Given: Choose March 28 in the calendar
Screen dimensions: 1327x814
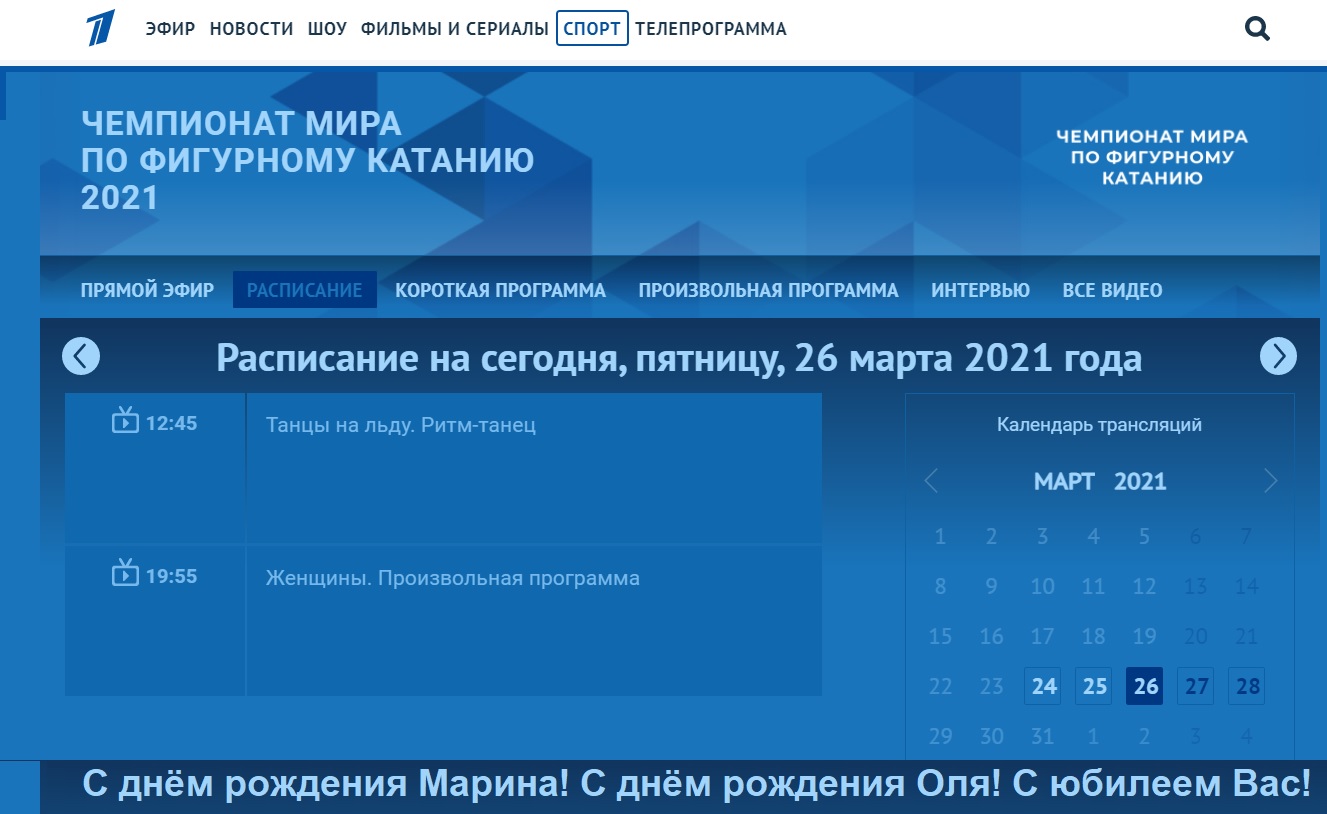Looking at the screenshot, I should [x=1247, y=686].
